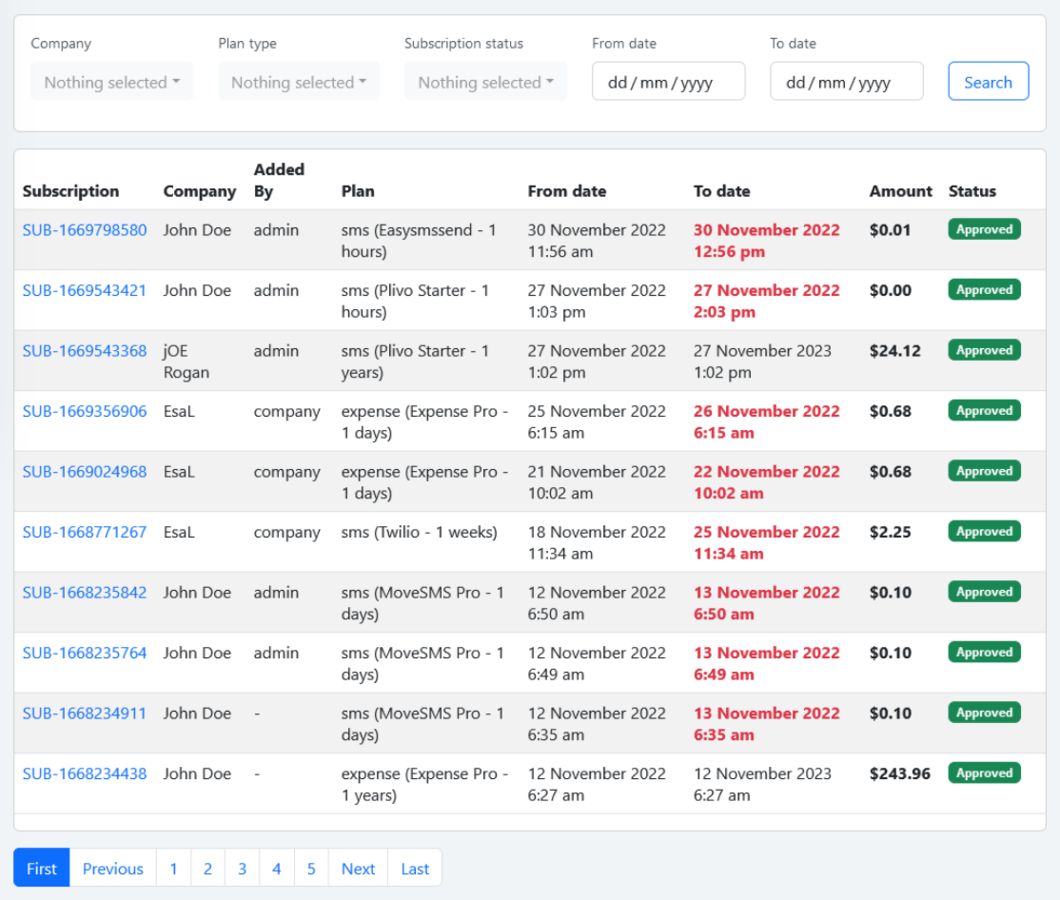This screenshot has height=900, width=1060.
Task: Open subscription SUB-1669543421
Action: click(x=85, y=290)
